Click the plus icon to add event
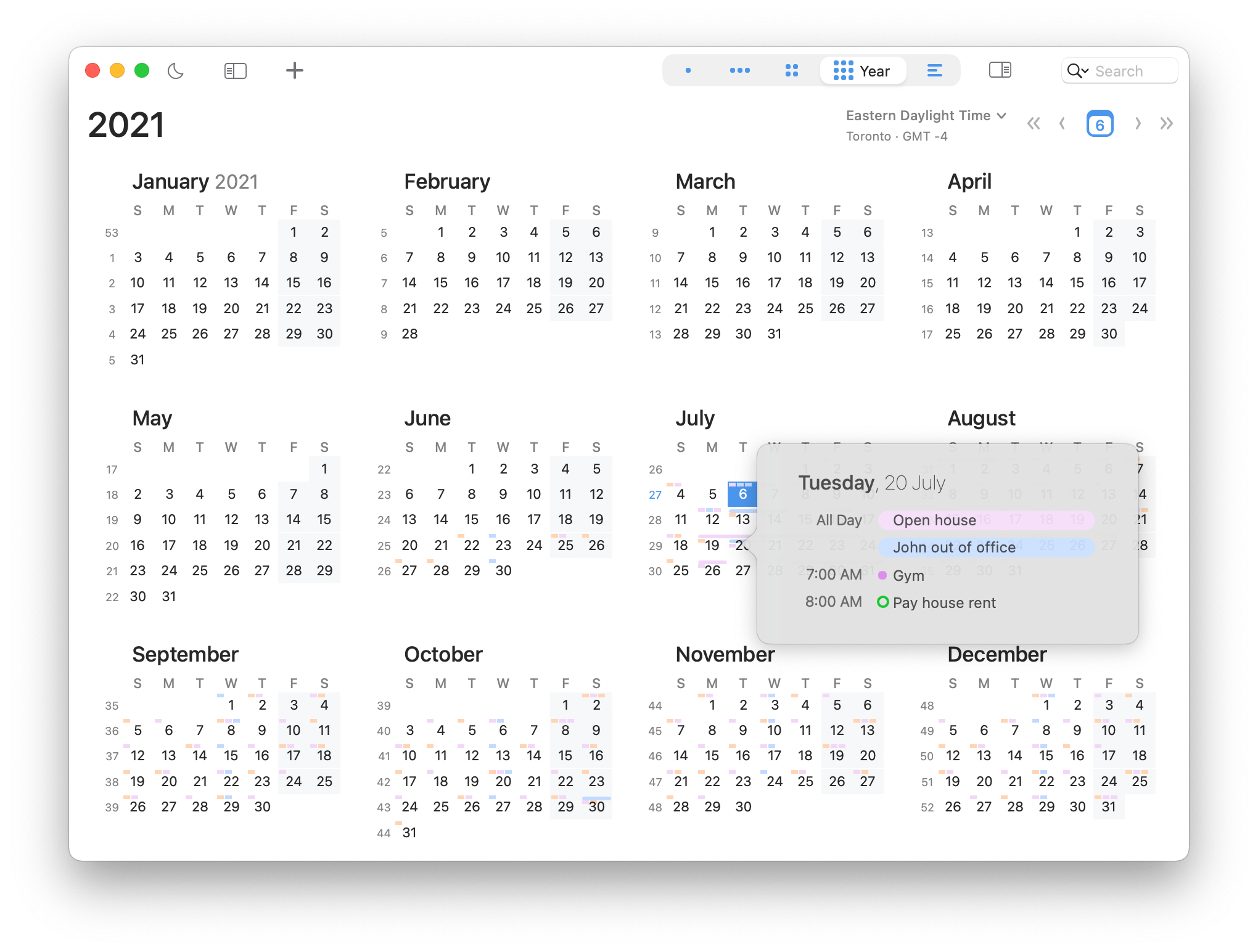Image resolution: width=1258 pixels, height=952 pixels. pyautogui.click(x=295, y=71)
